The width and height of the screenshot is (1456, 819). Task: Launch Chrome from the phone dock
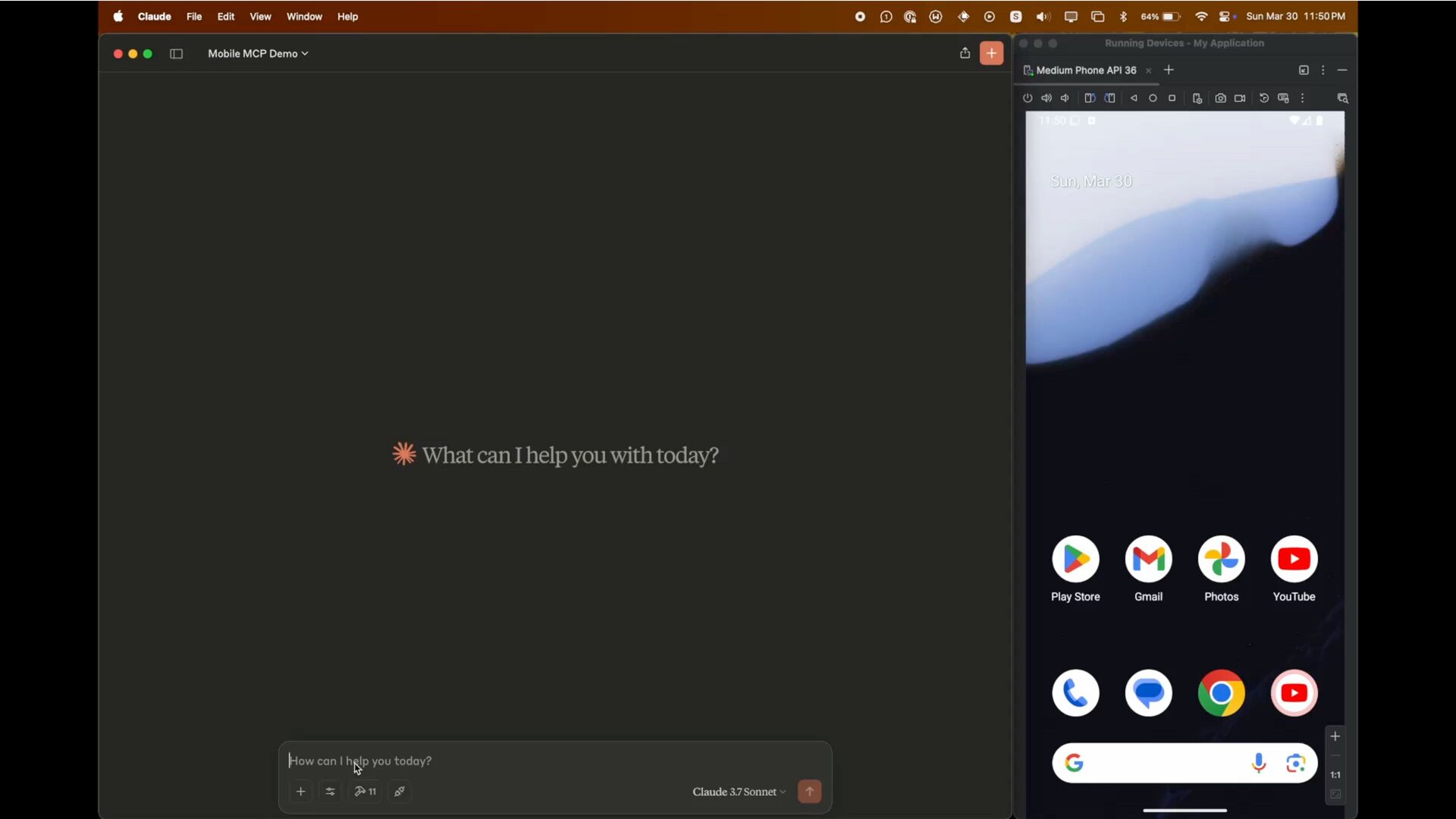pos(1221,693)
